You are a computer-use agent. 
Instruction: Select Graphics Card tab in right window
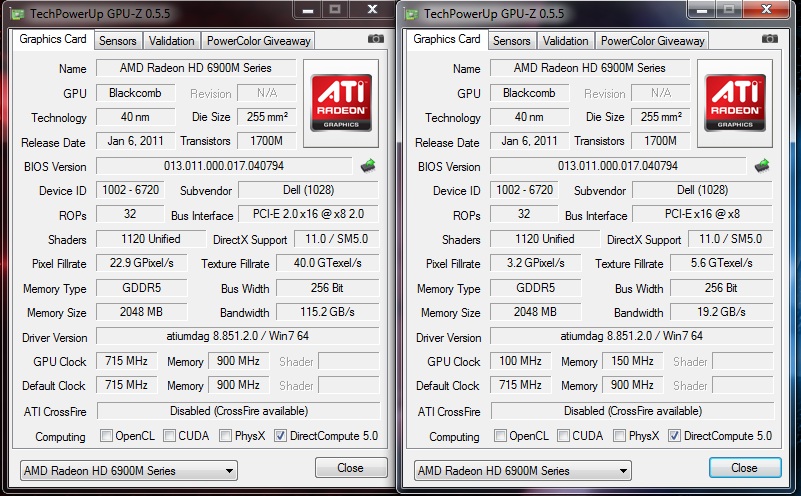coord(446,39)
